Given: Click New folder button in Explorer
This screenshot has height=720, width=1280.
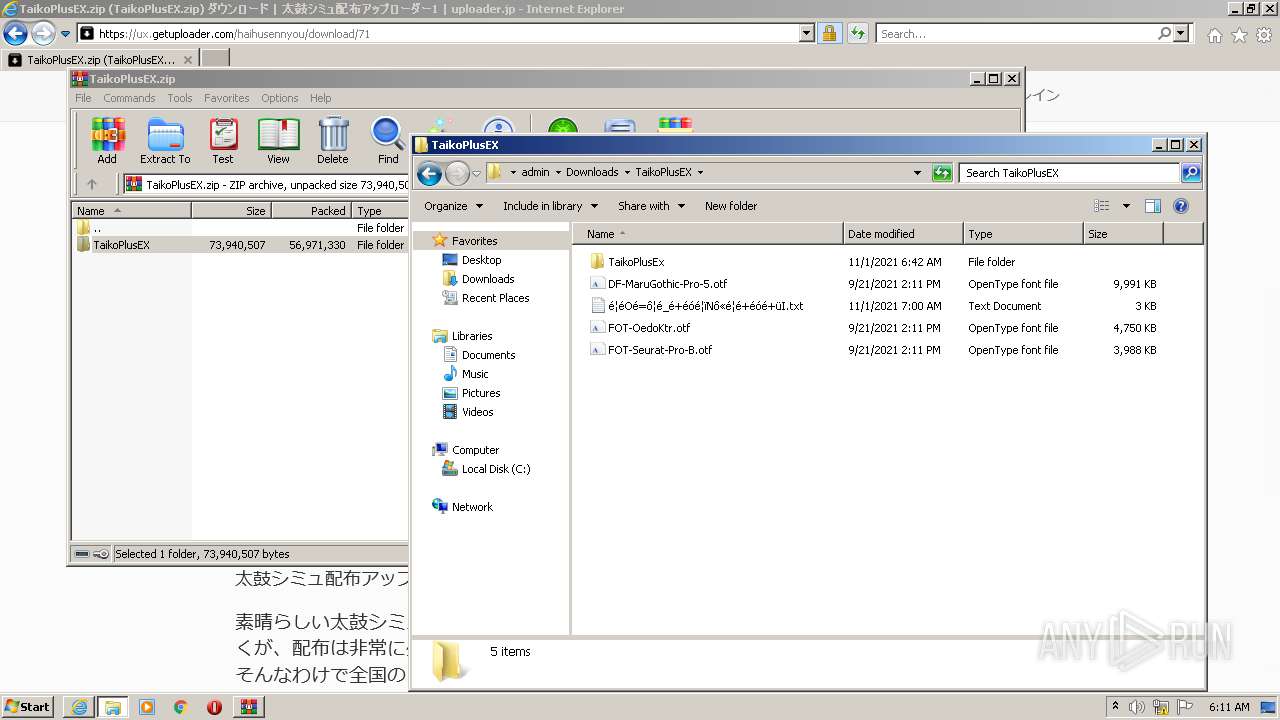Looking at the screenshot, I should pyautogui.click(x=731, y=206).
